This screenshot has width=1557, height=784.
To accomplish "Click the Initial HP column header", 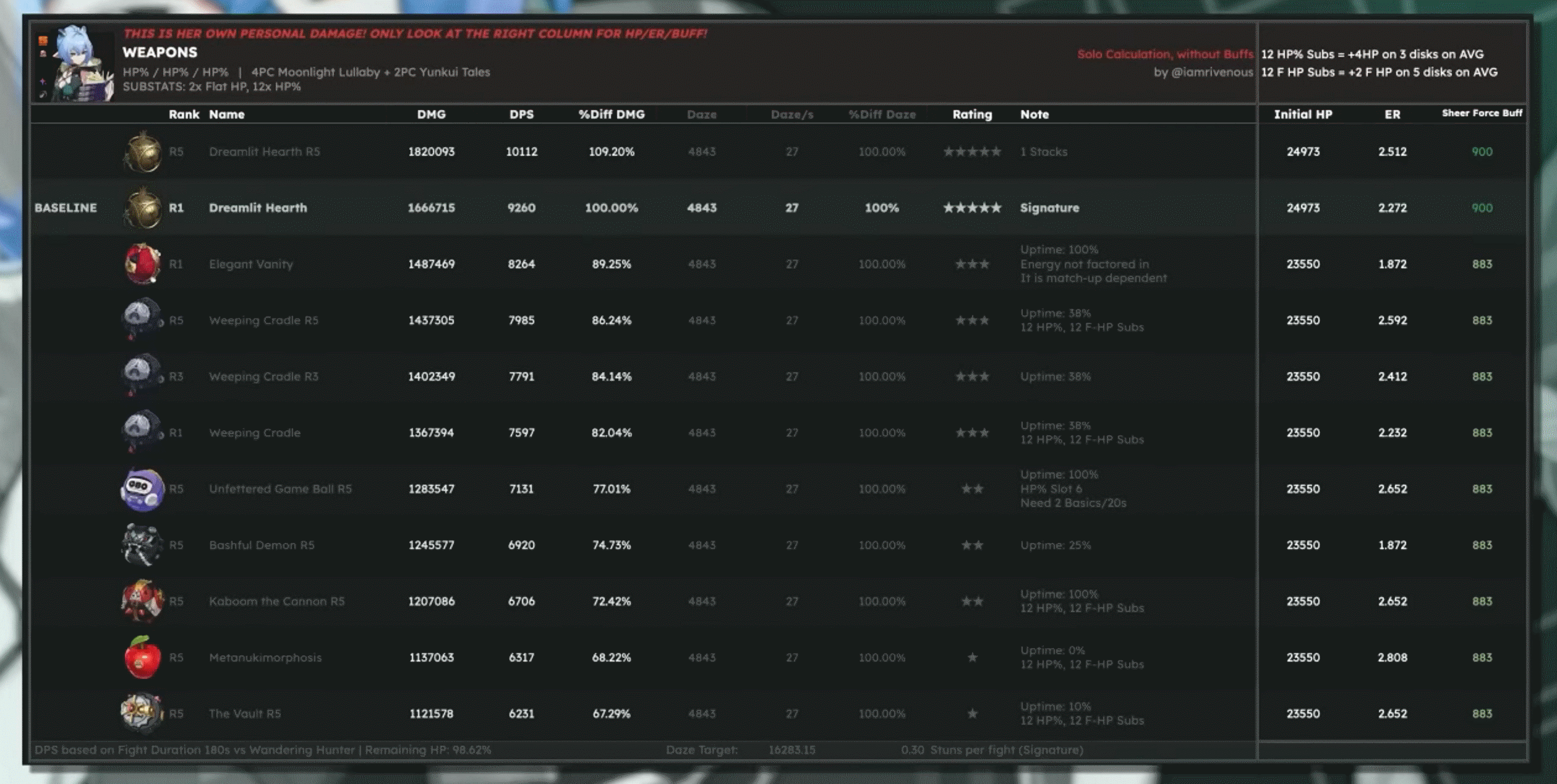I will click(1303, 114).
